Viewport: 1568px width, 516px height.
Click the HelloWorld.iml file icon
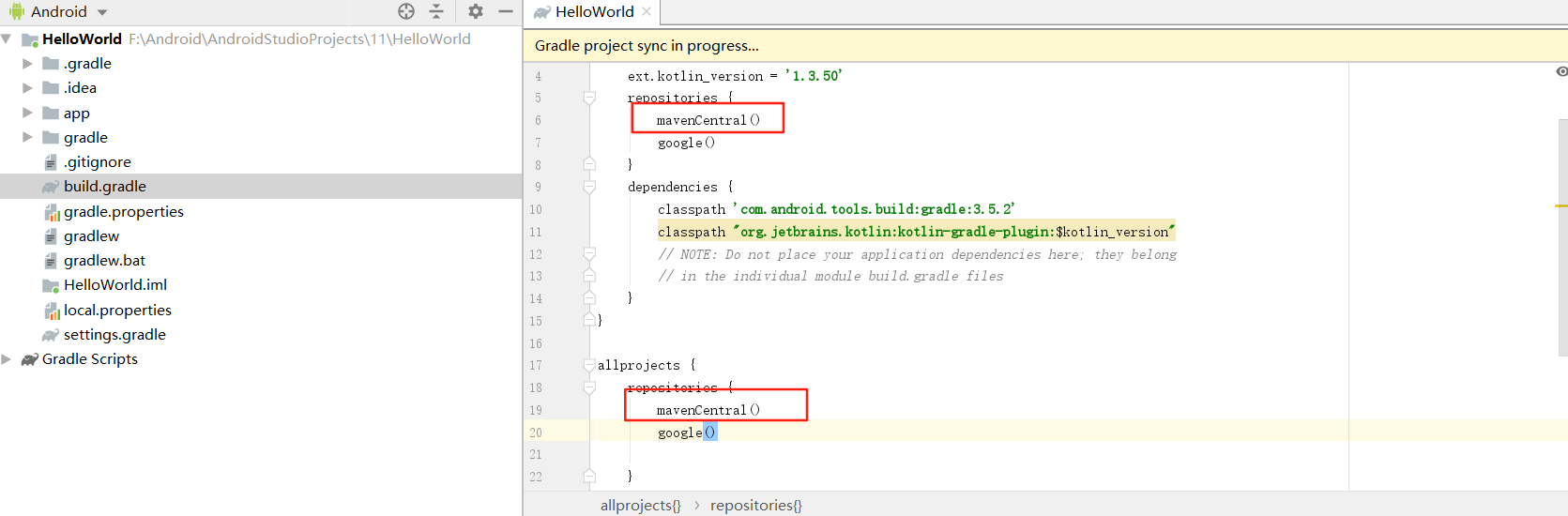51,285
